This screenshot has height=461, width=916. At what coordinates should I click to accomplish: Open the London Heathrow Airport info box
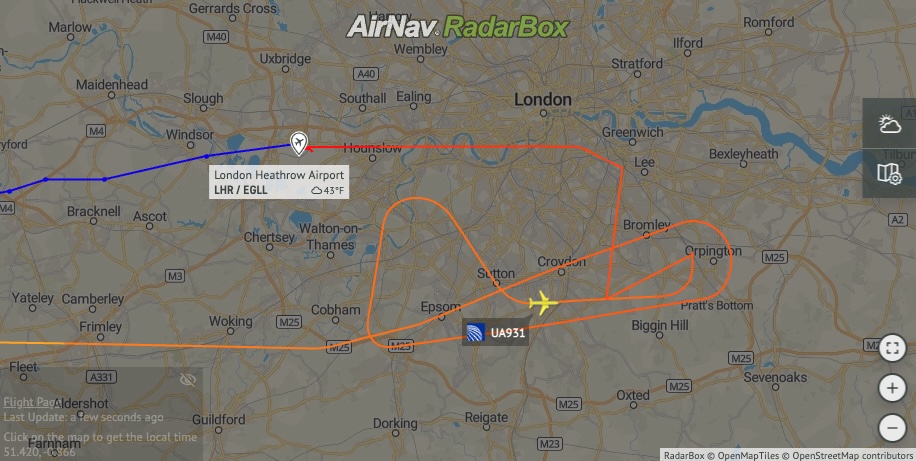click(279, 182)
